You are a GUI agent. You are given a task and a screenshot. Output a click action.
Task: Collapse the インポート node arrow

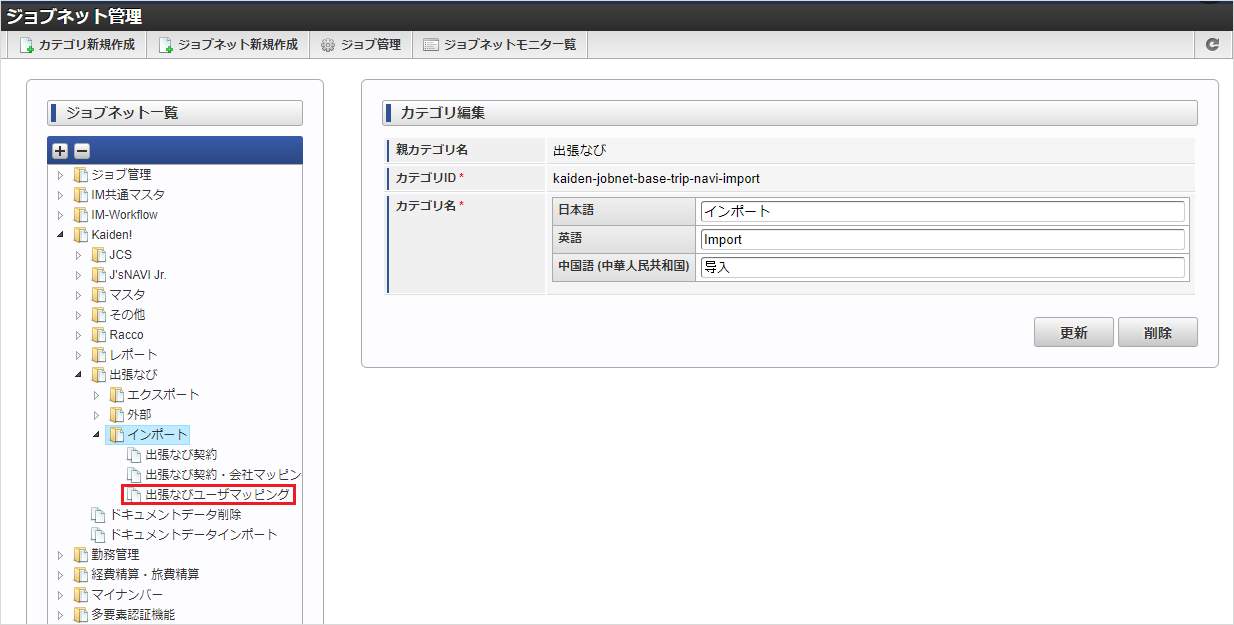pyautogui.click(x=96, y=435)
